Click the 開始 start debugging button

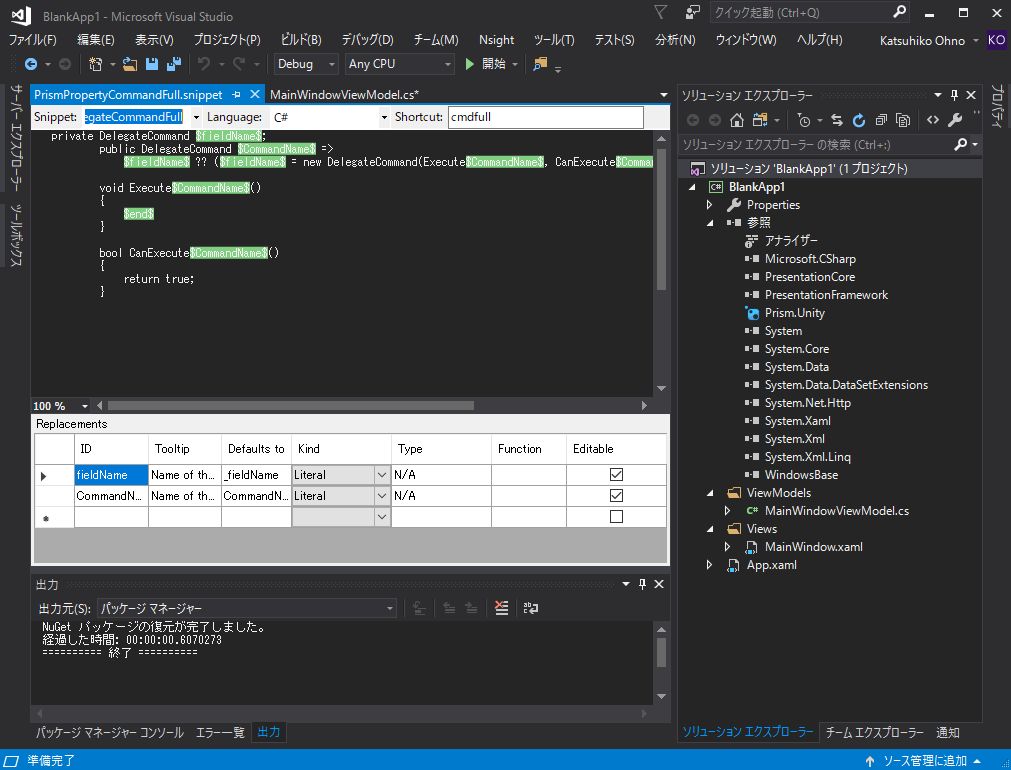[x=486, y=64]
